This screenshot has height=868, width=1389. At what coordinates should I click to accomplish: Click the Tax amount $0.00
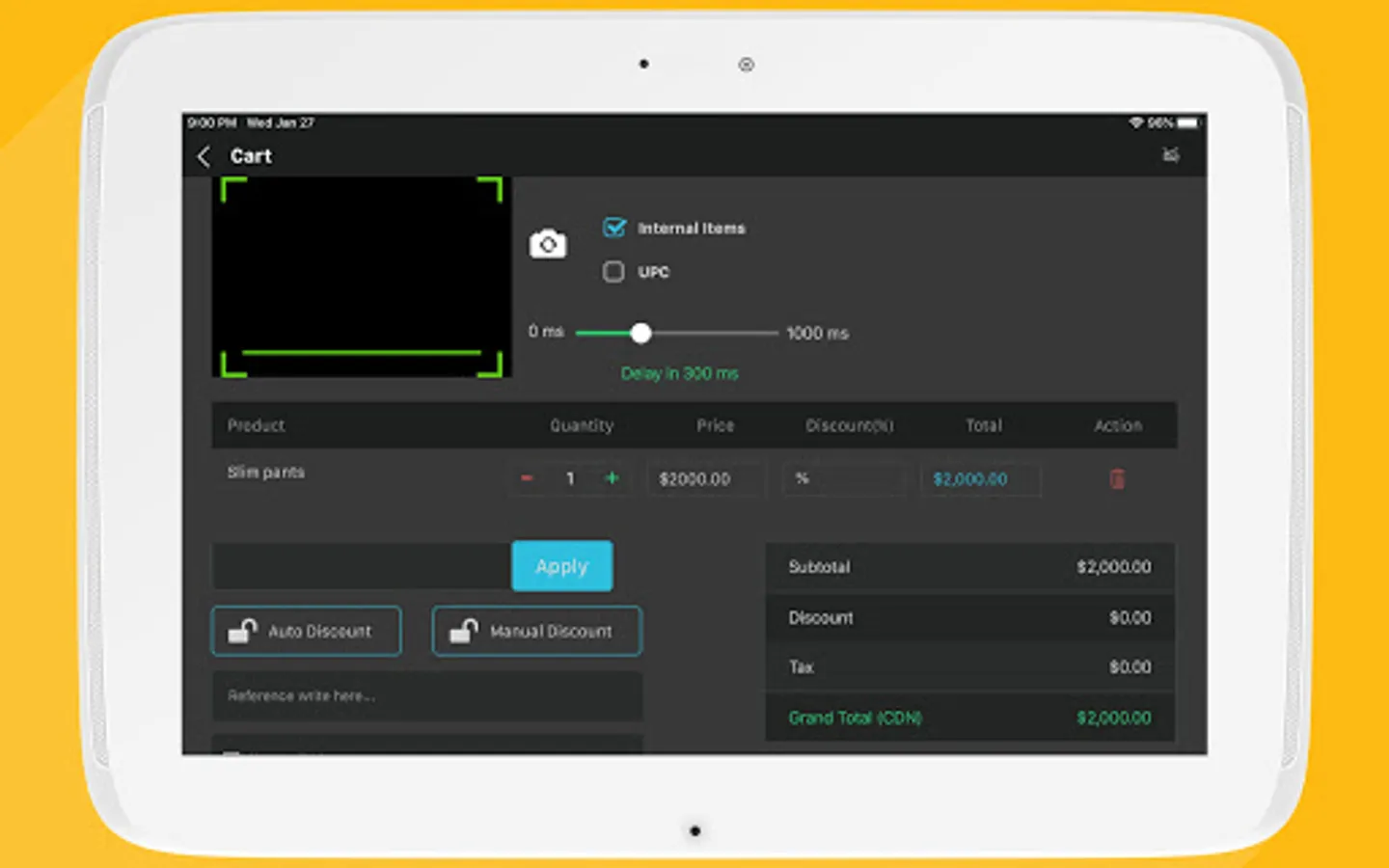coord(1130,667)
